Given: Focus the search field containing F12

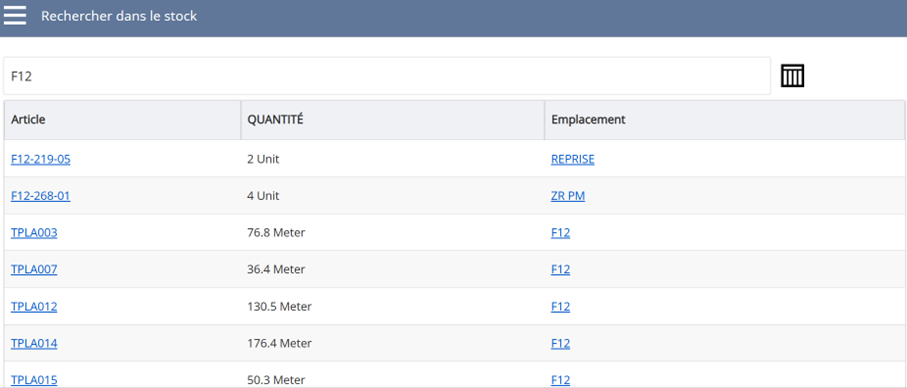Looking at the screenshot, I should click(387, 76).
